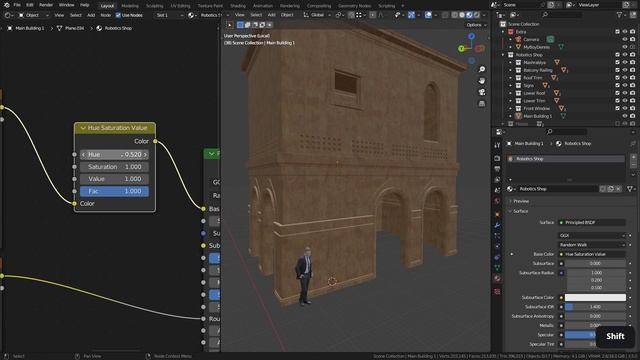
Task: Open the Render properties tab icon
Action: (x=497, y=158)
